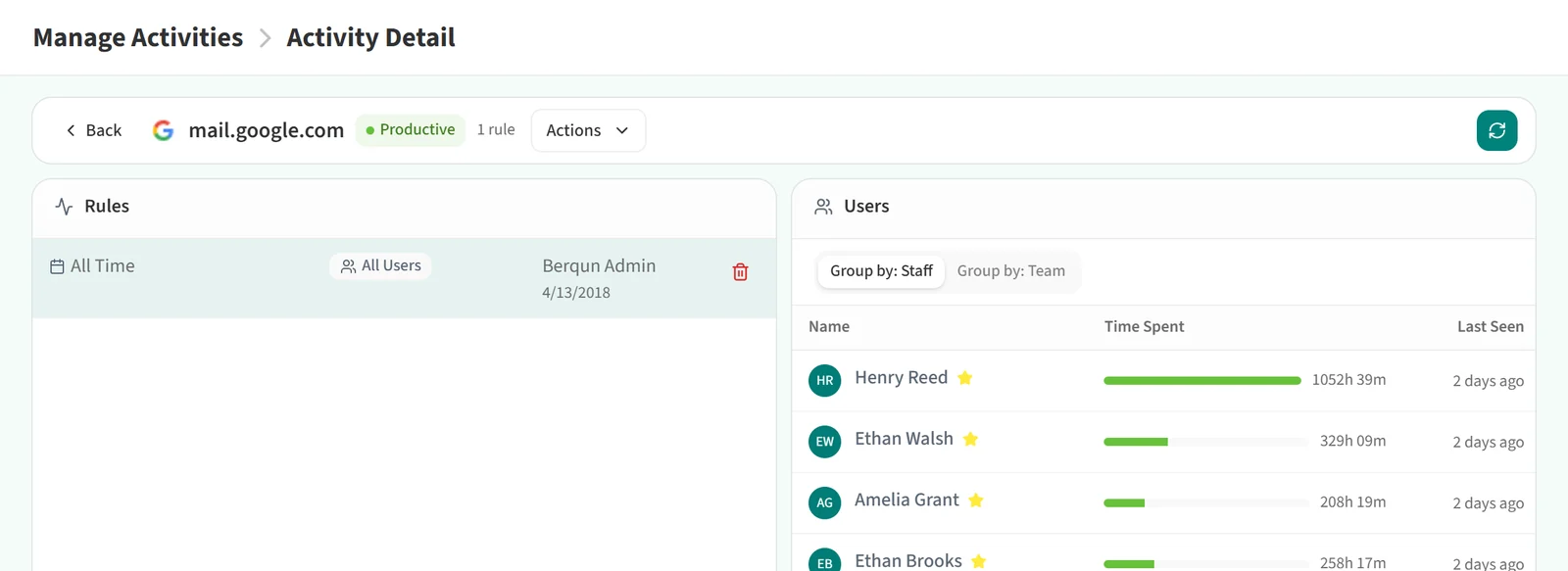Click the calendar icon beside All Time
The height and width of the screenshot is (571, 1568).
pos(57,266)
